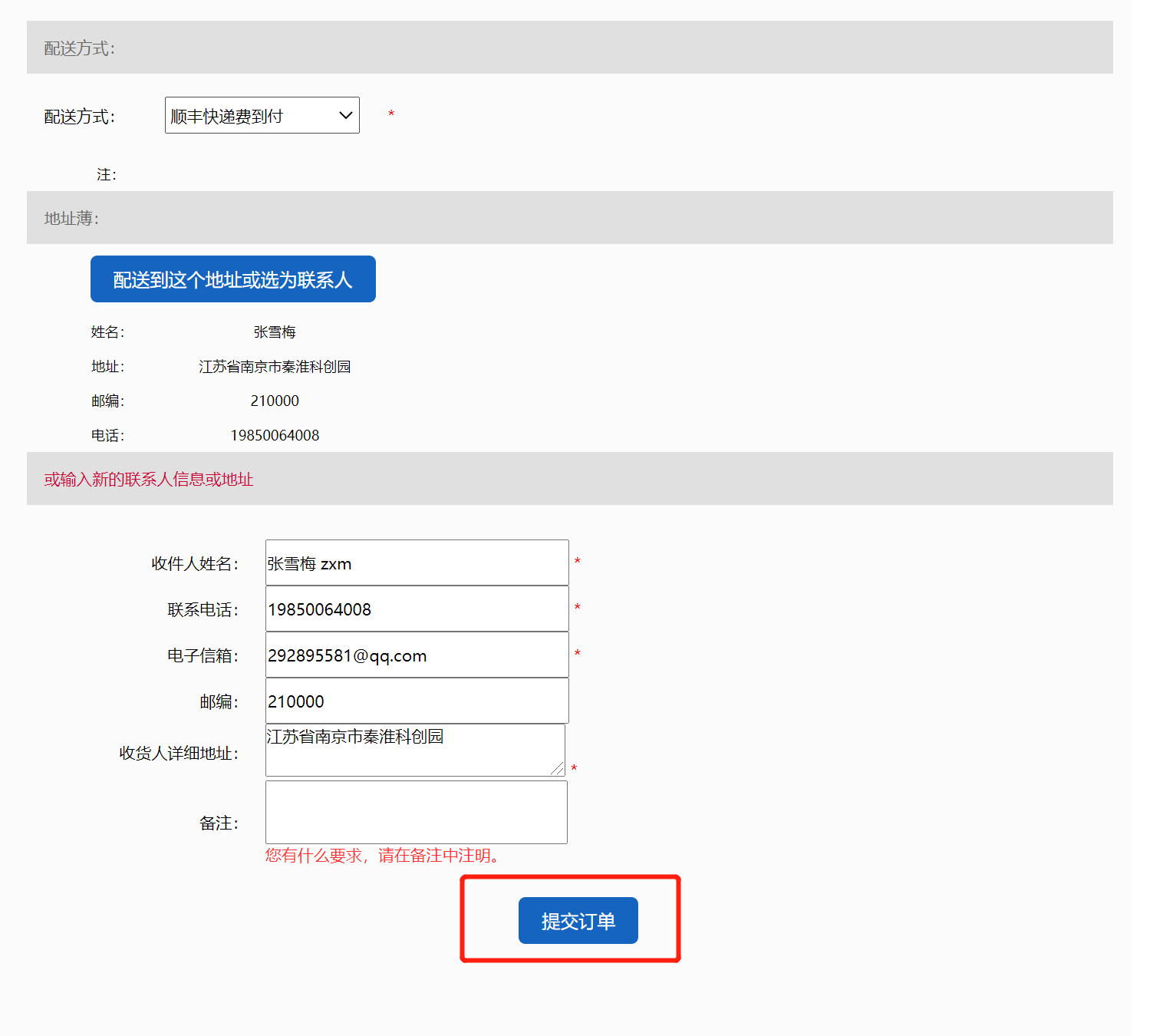Submit the order with 提交订单 button
The width and height of the screenshot is (1153, 1036).
578,920
